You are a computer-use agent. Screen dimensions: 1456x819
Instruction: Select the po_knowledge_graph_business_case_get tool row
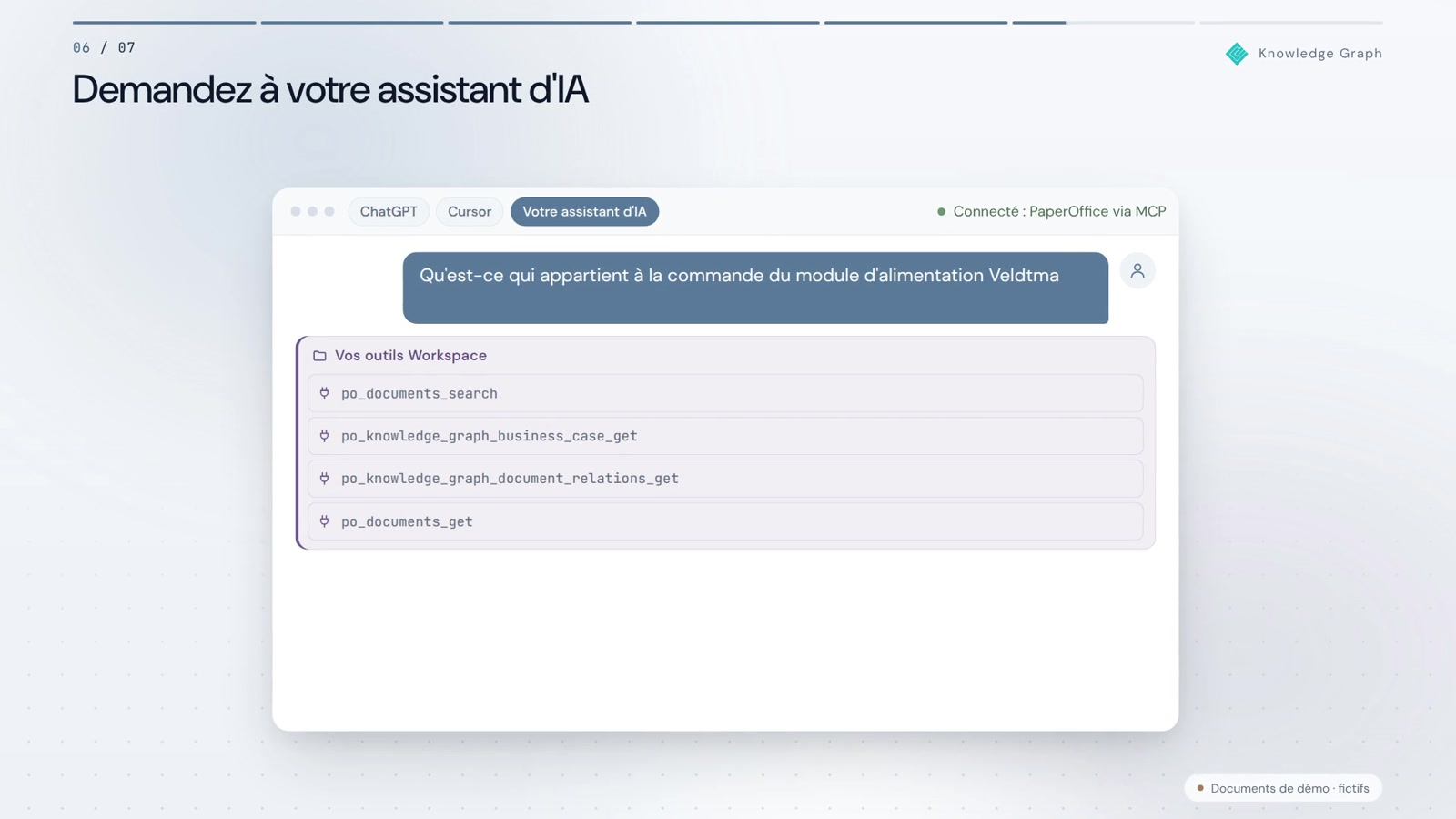725,436
